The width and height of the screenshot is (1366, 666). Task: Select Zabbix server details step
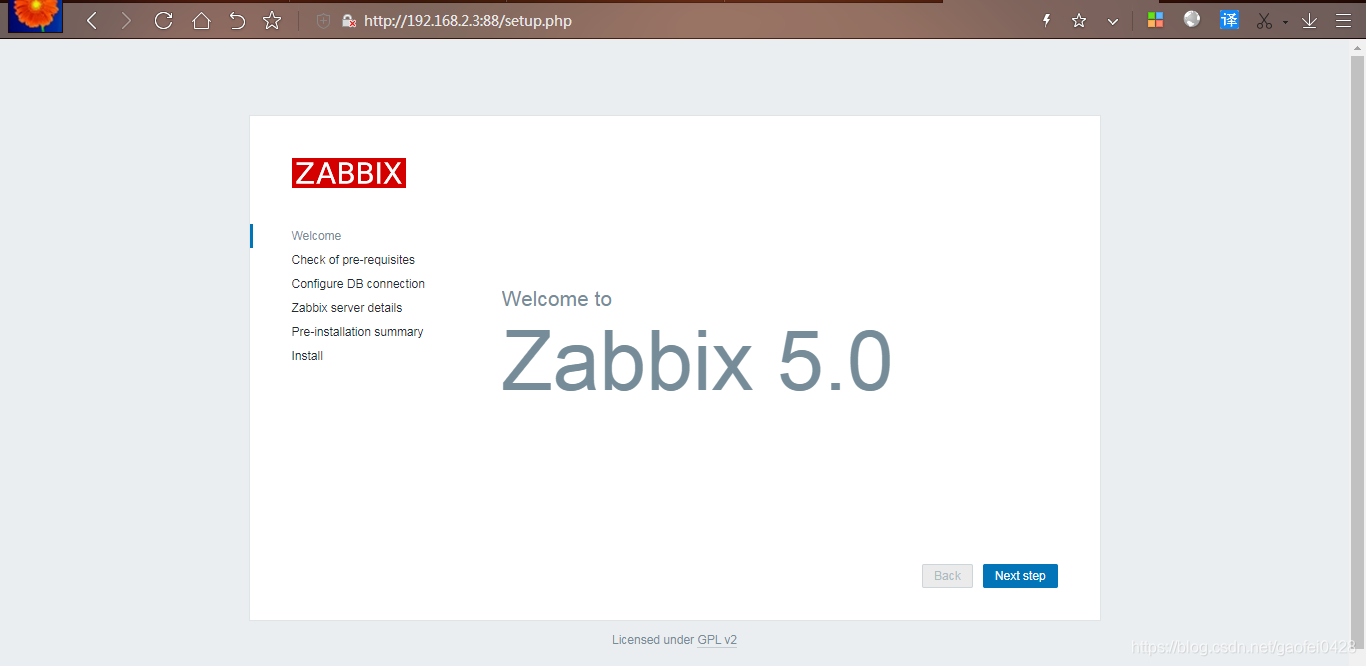pyautogui.click(x=347, y=308)
